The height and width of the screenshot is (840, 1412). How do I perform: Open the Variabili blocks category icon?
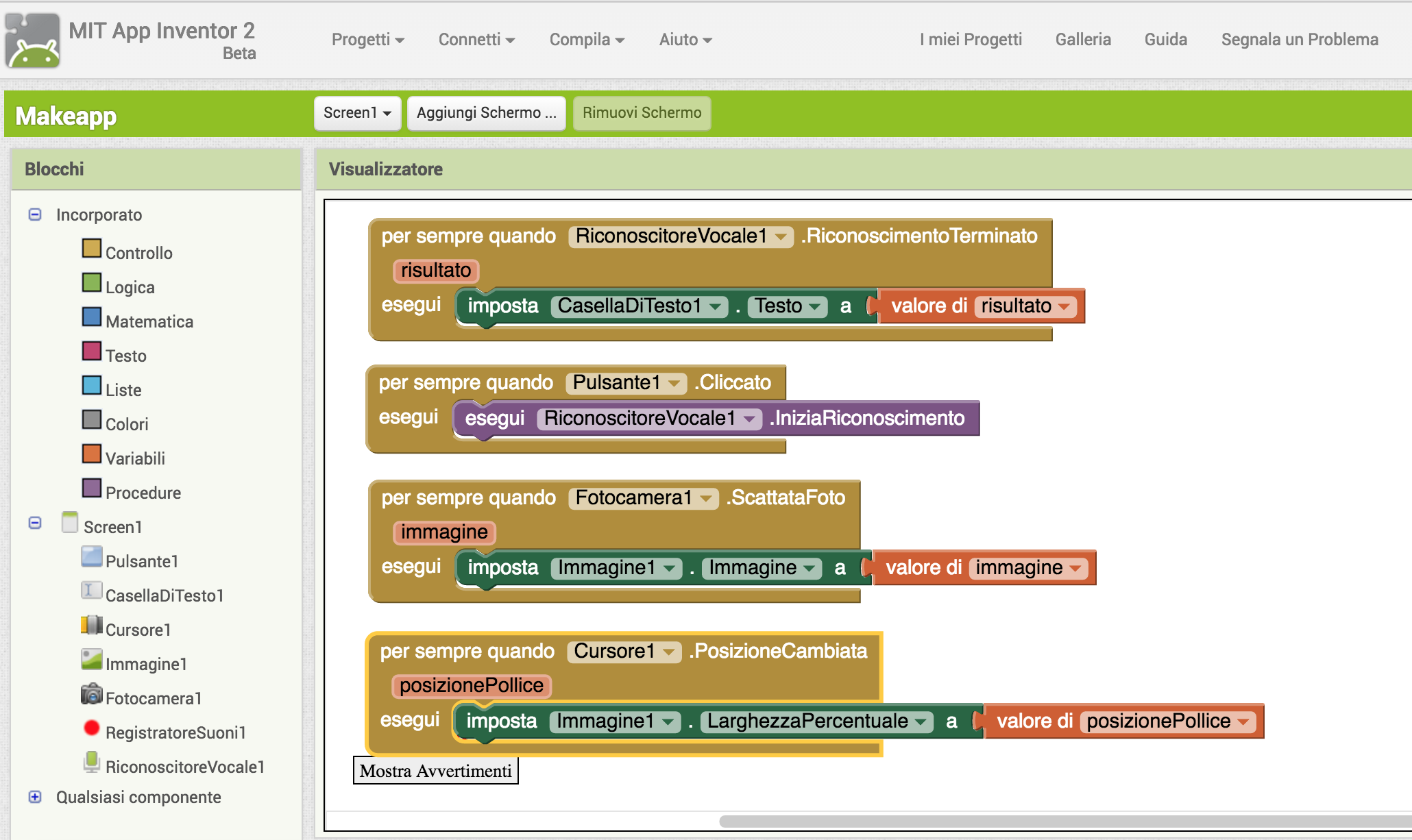click(x=91, y=454)
